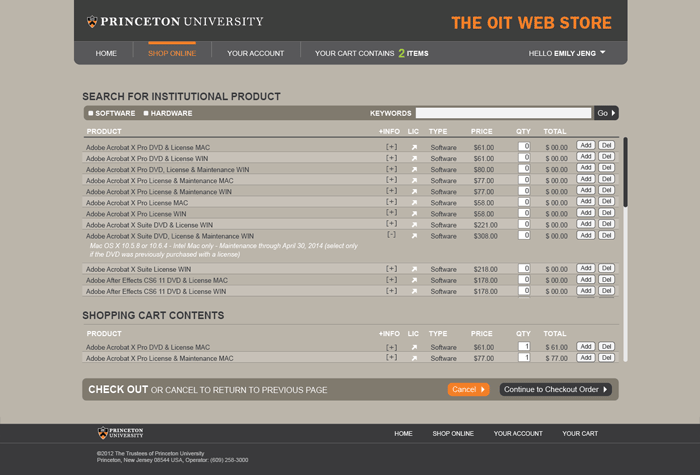Click license icon for Adobe Acrobat X Pro License WIN
Viewport: 700px width, 475px height.
(414, 214)
